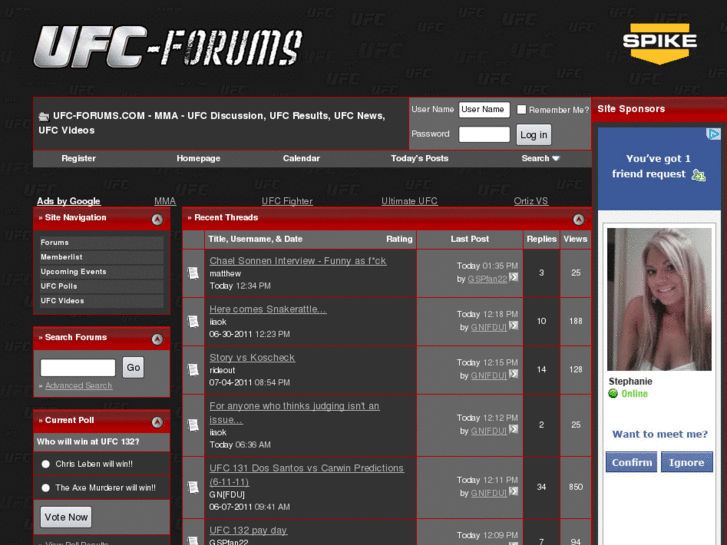Open Chael Sonnen Interview thread link
The height and width of the screenshot is (545, 727).
point(298,261)
